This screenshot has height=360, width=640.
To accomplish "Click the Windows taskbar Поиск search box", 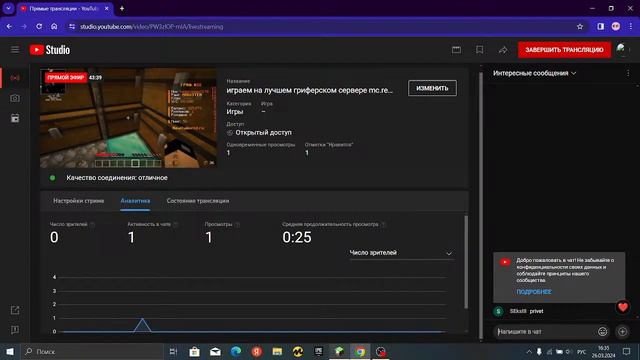I will coord(92,351).
